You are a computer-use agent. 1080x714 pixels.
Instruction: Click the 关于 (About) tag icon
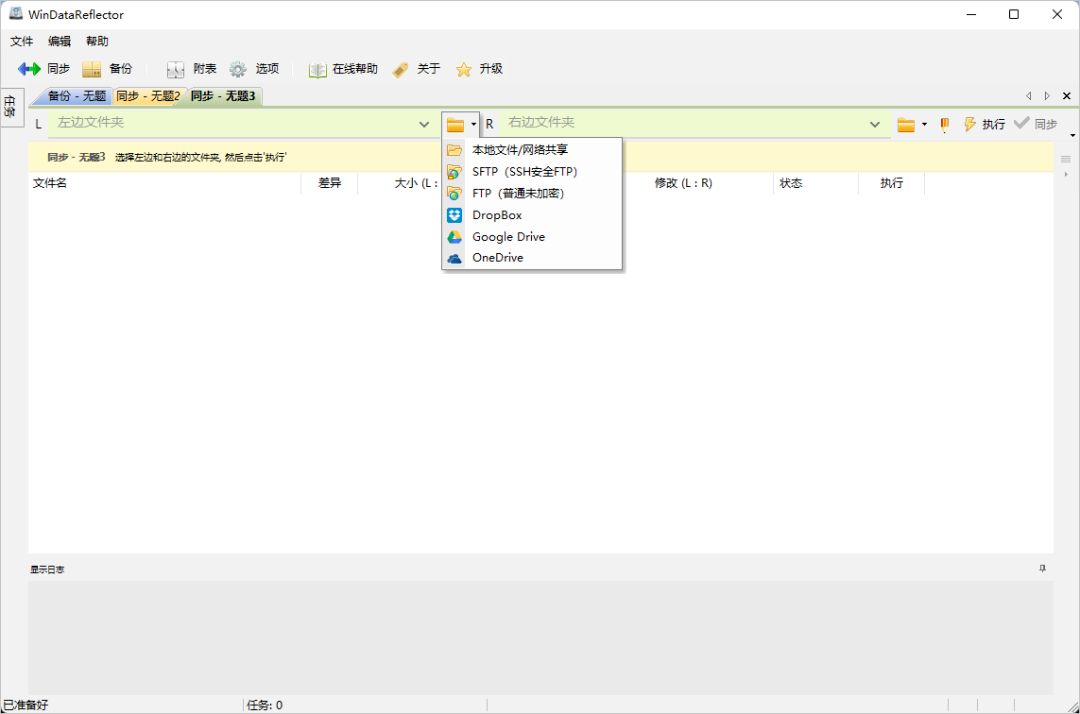401,69
